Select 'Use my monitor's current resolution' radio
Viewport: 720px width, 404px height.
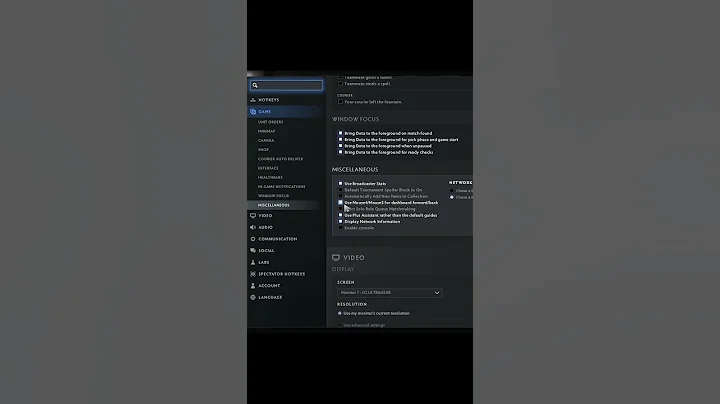(340, 313)
